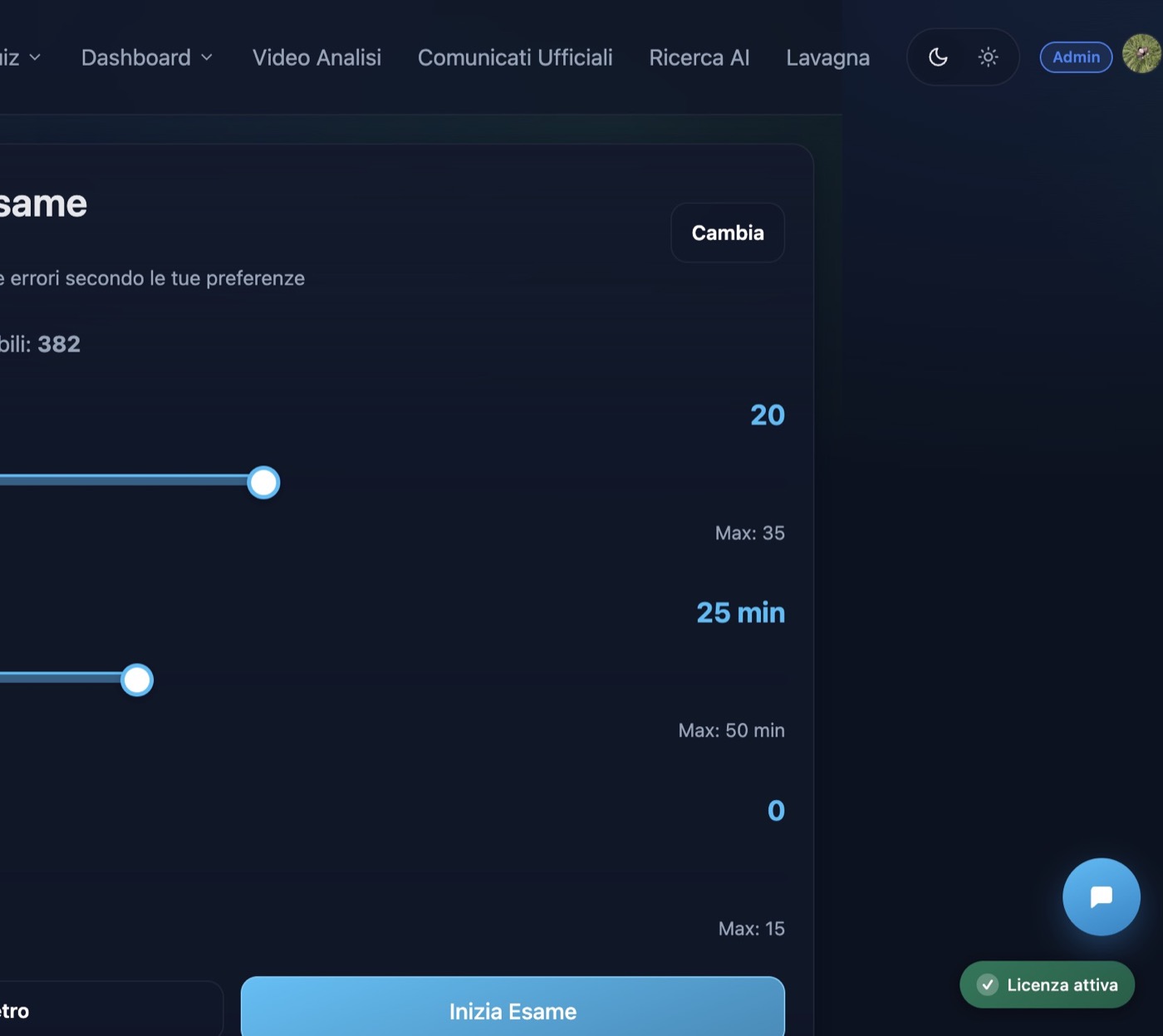
Task: Open the chat bubble floating button
Action: click(1102, 896)
